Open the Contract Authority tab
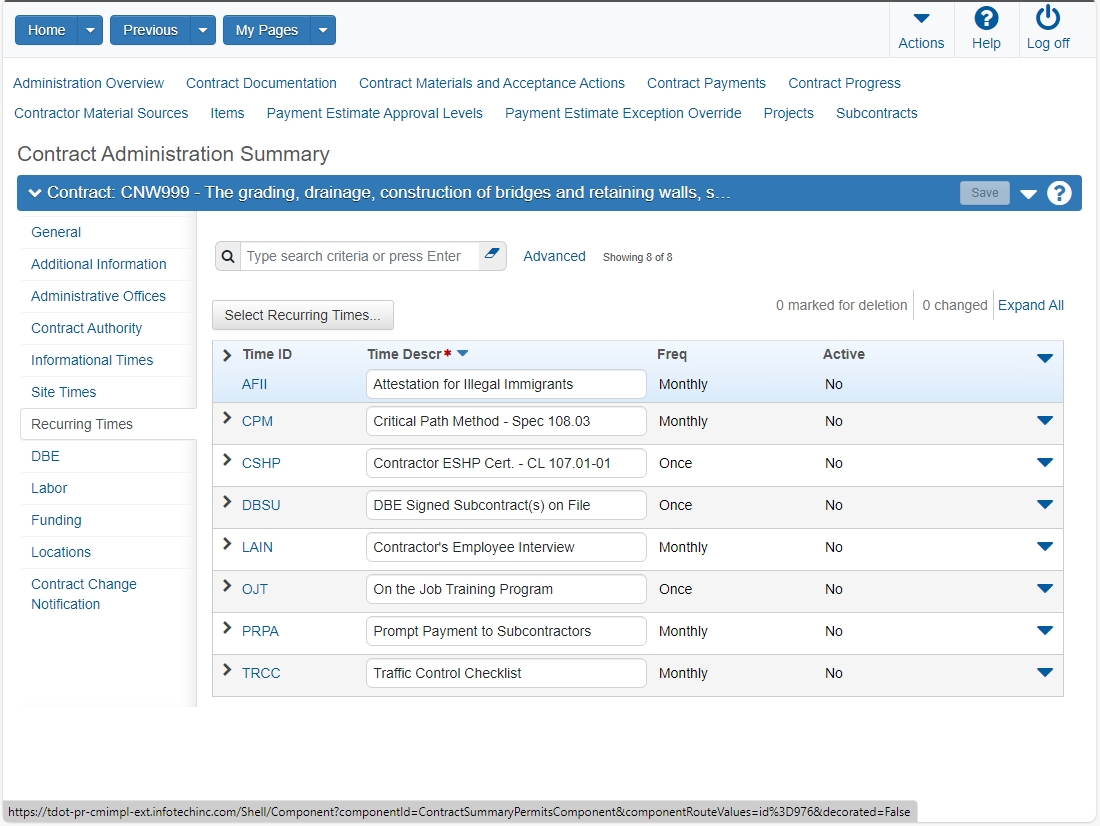The width and height of the screenshot is (1100, 826). [86, 328]
